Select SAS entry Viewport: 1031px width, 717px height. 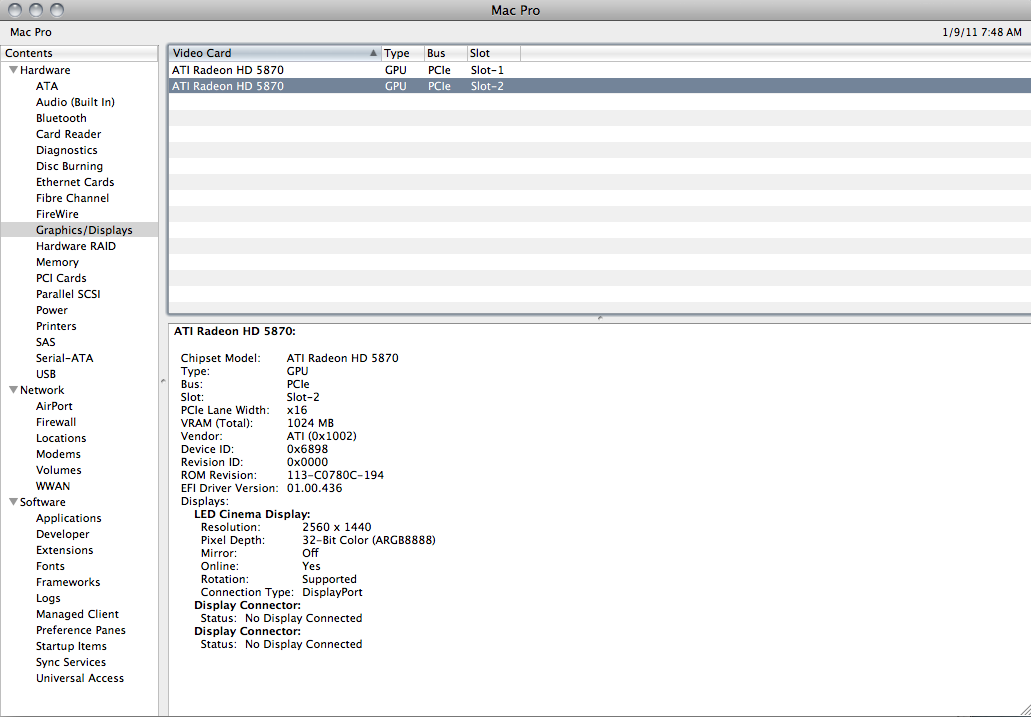point(45,342)
